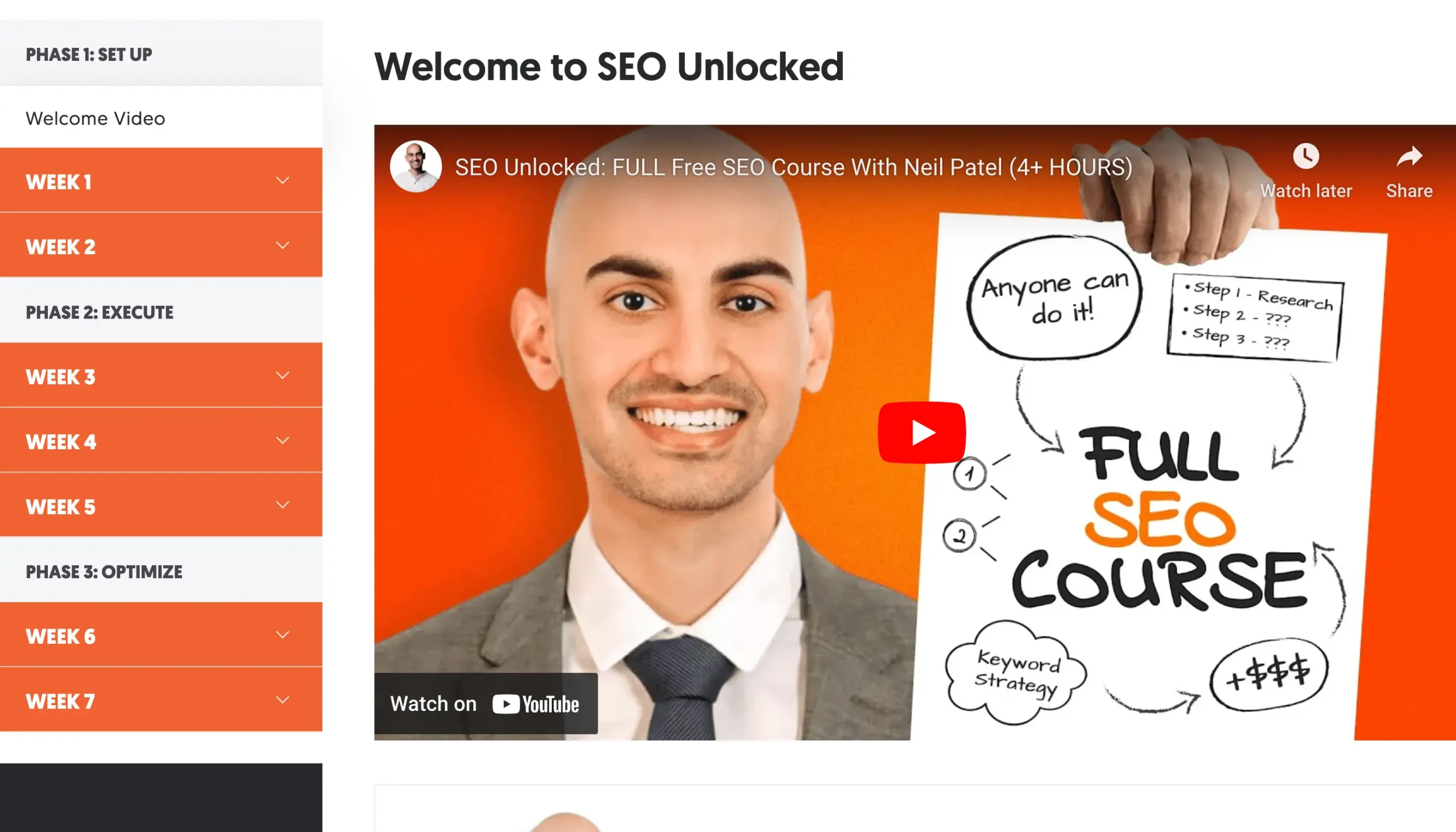Image resolution: width=1456 pixels, height=832 pixels.
Task: Expand WEEK 2 chevron arrow
Action: (x=282, y=245)
